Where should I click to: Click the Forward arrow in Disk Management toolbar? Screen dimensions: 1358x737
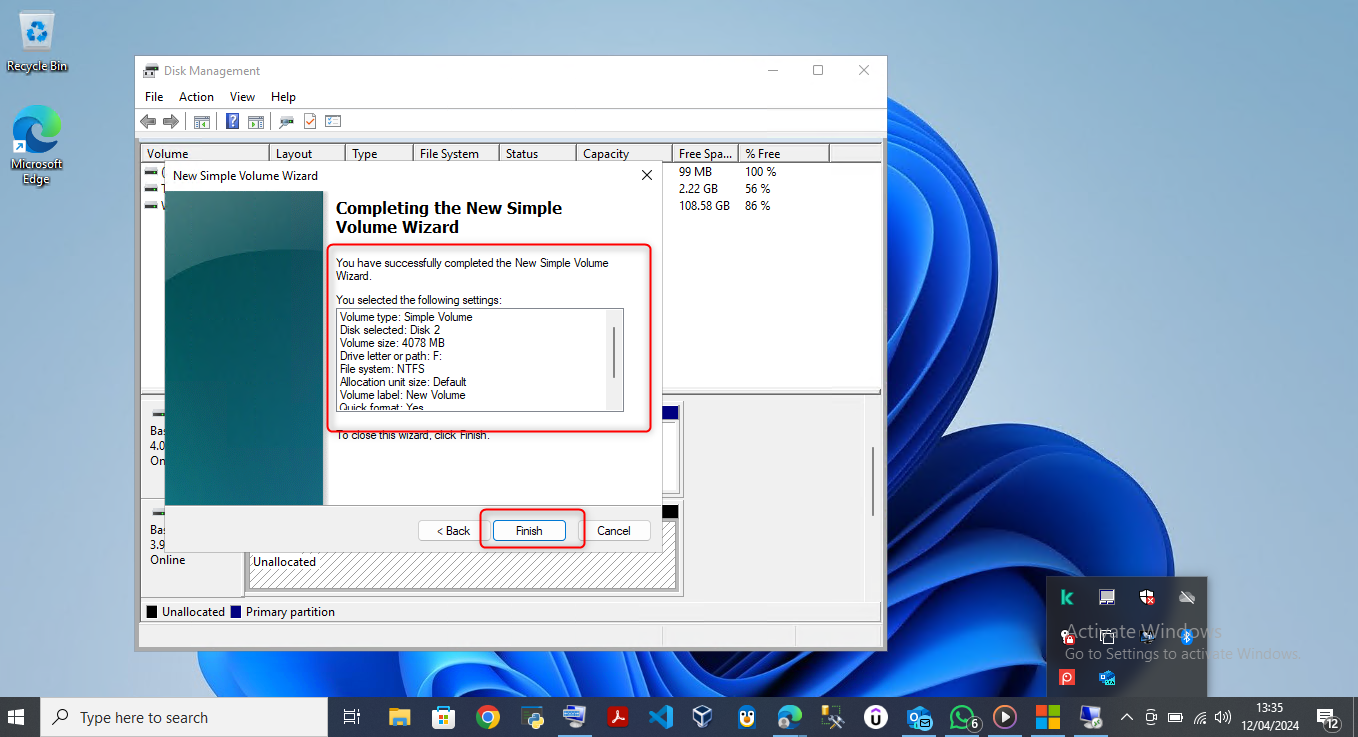(x=171, y=121)
